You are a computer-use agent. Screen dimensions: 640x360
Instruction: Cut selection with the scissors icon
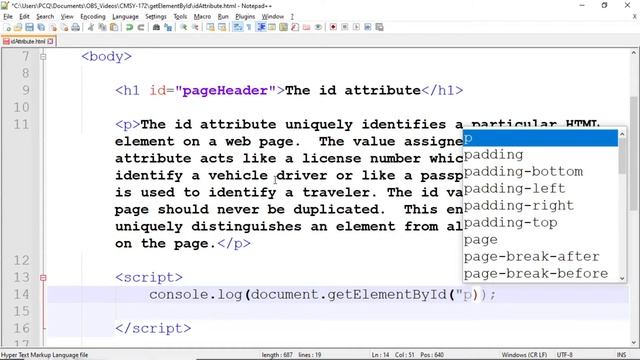tap(91, 27)
